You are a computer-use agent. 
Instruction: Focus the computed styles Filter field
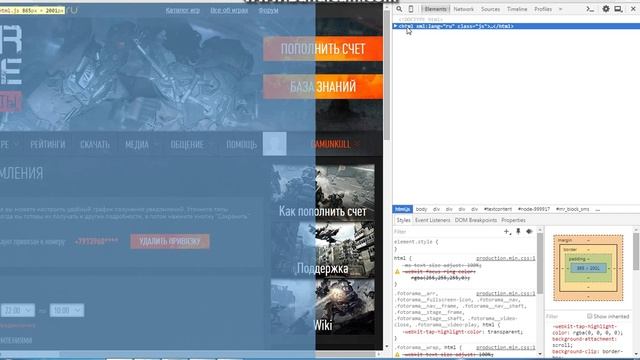click(565, 316)
